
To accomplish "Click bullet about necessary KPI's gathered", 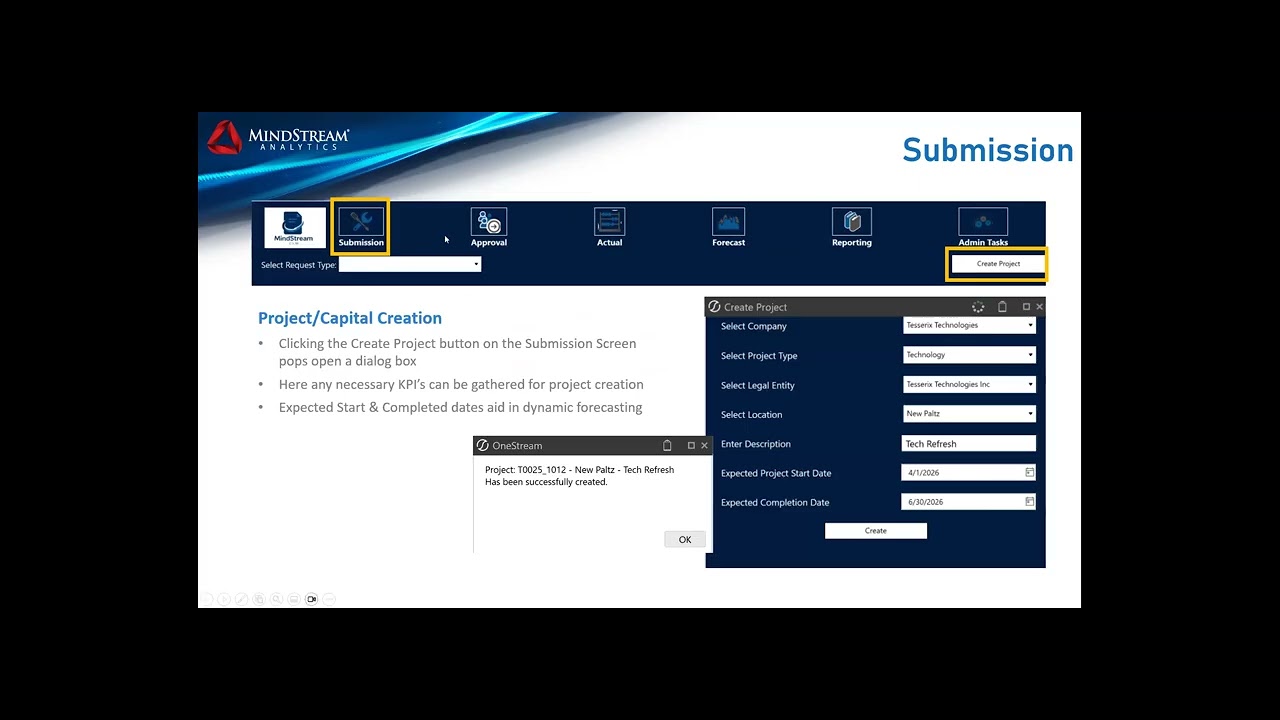I will [x=461, y=384].
